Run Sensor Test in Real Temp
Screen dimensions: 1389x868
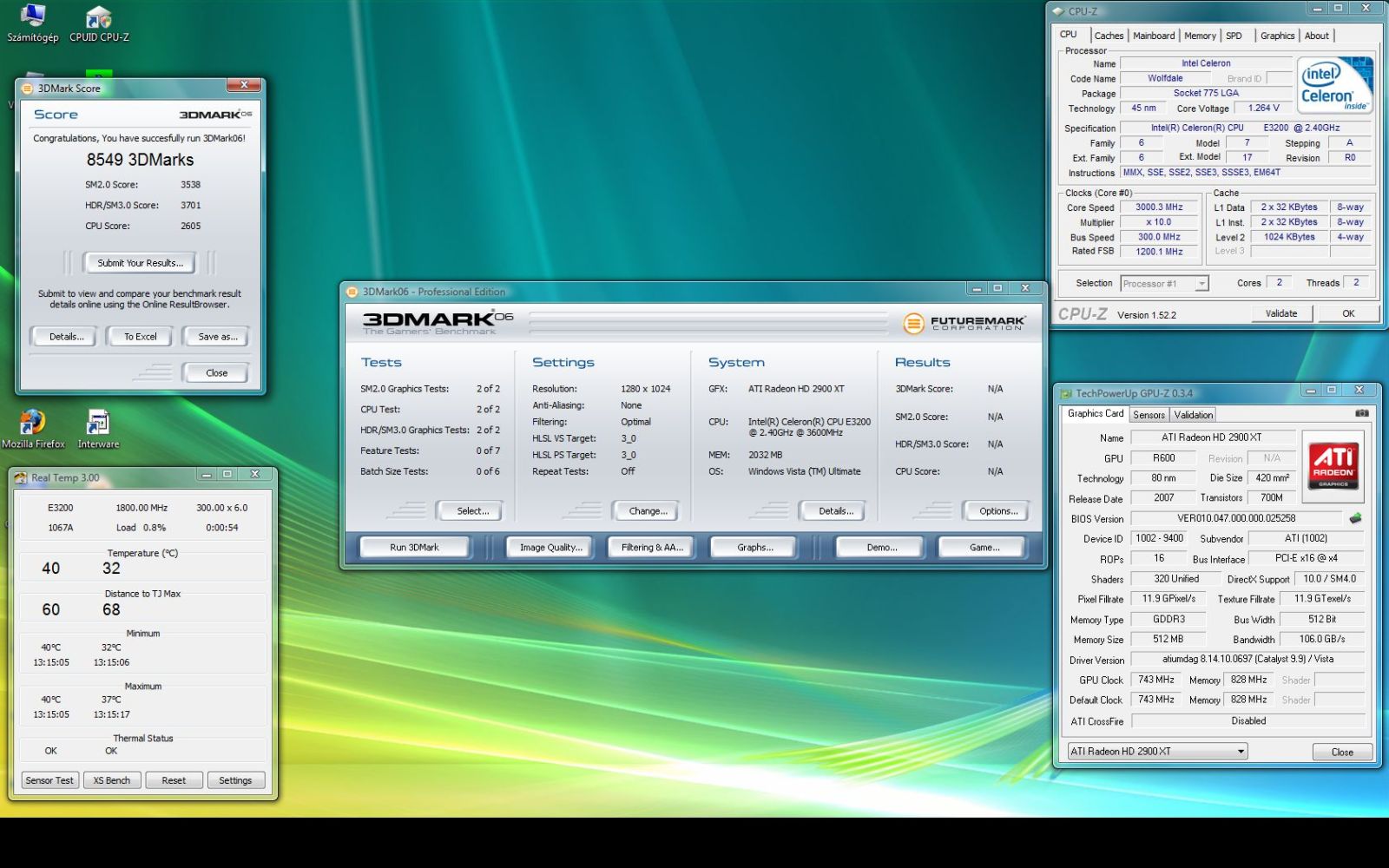click(49, 780)
